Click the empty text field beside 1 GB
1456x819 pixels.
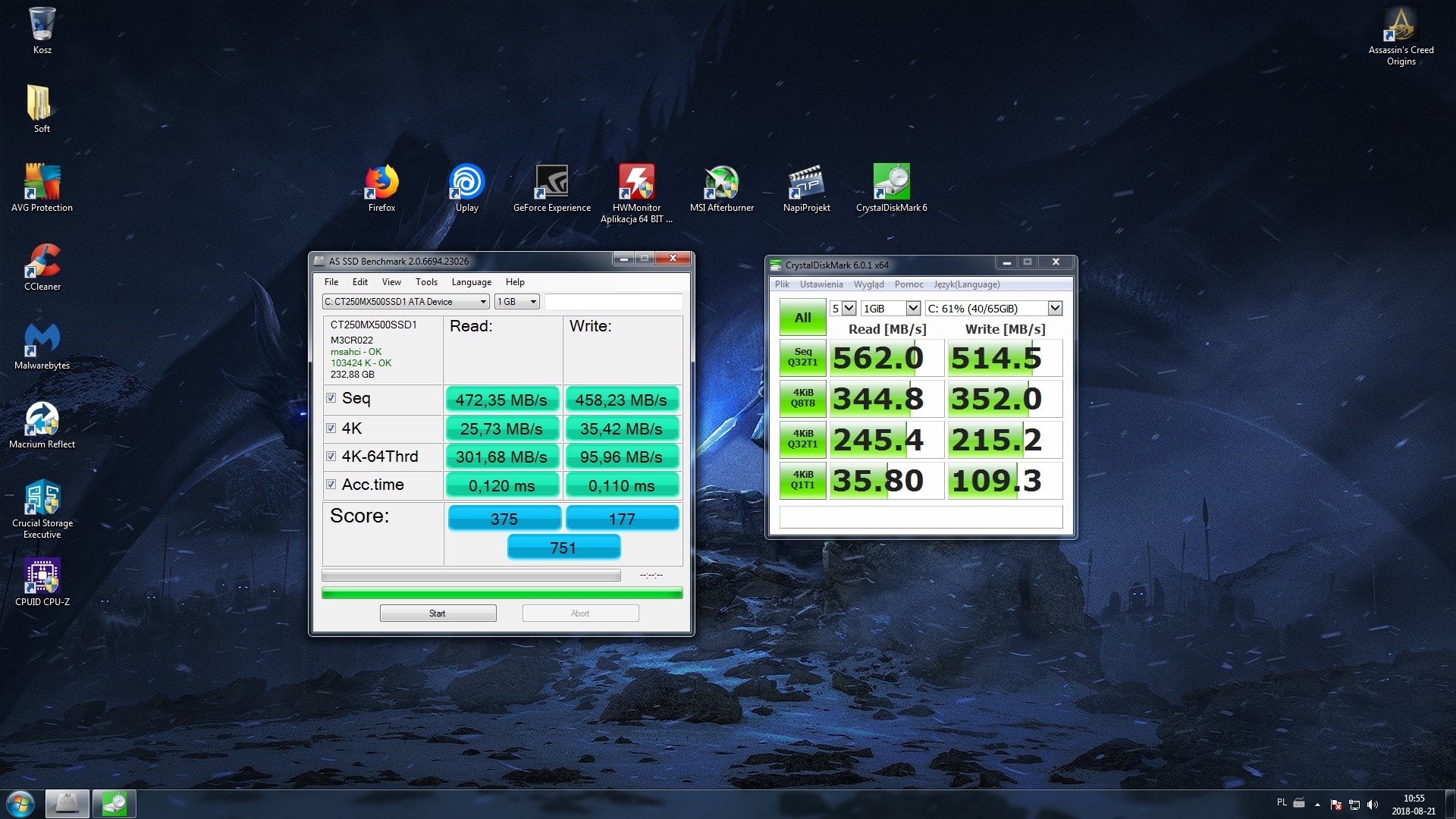613,302
